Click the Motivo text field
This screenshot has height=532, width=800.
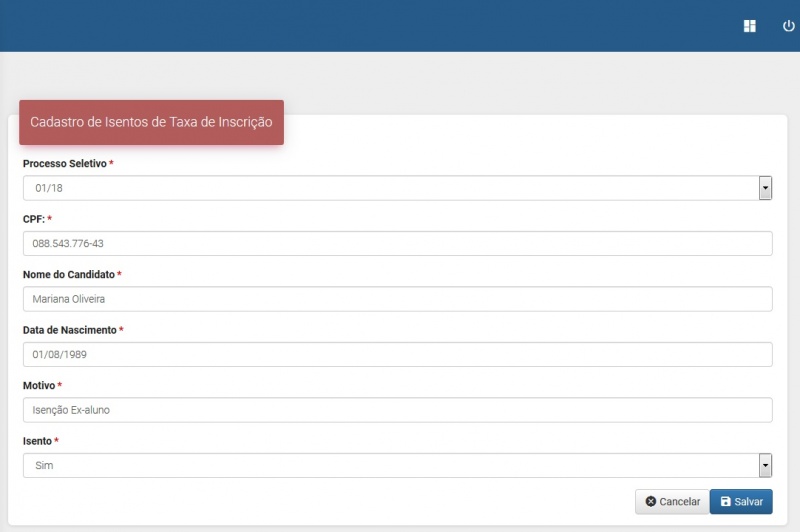pyautogui.click(x=397, y=410)
